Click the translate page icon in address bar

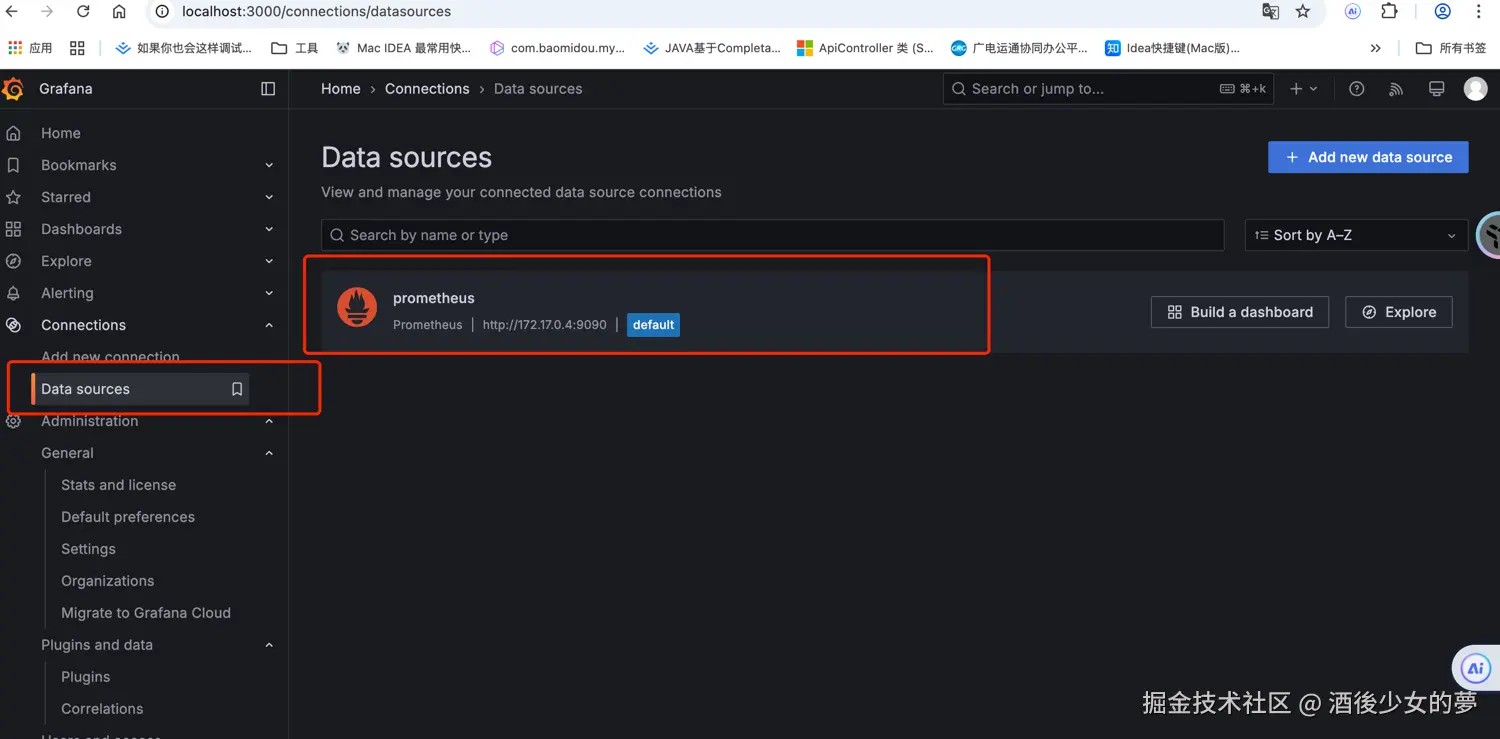(1270, 12)
